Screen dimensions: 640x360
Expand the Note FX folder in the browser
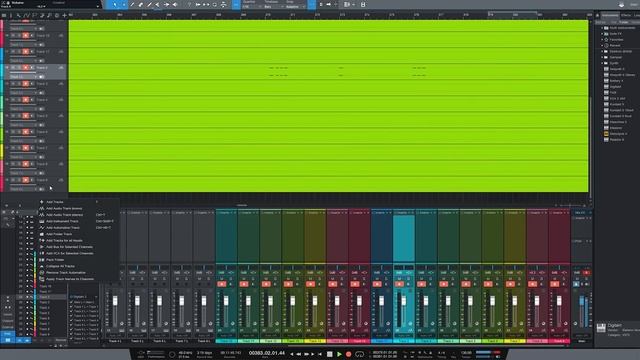pos(602,33)
